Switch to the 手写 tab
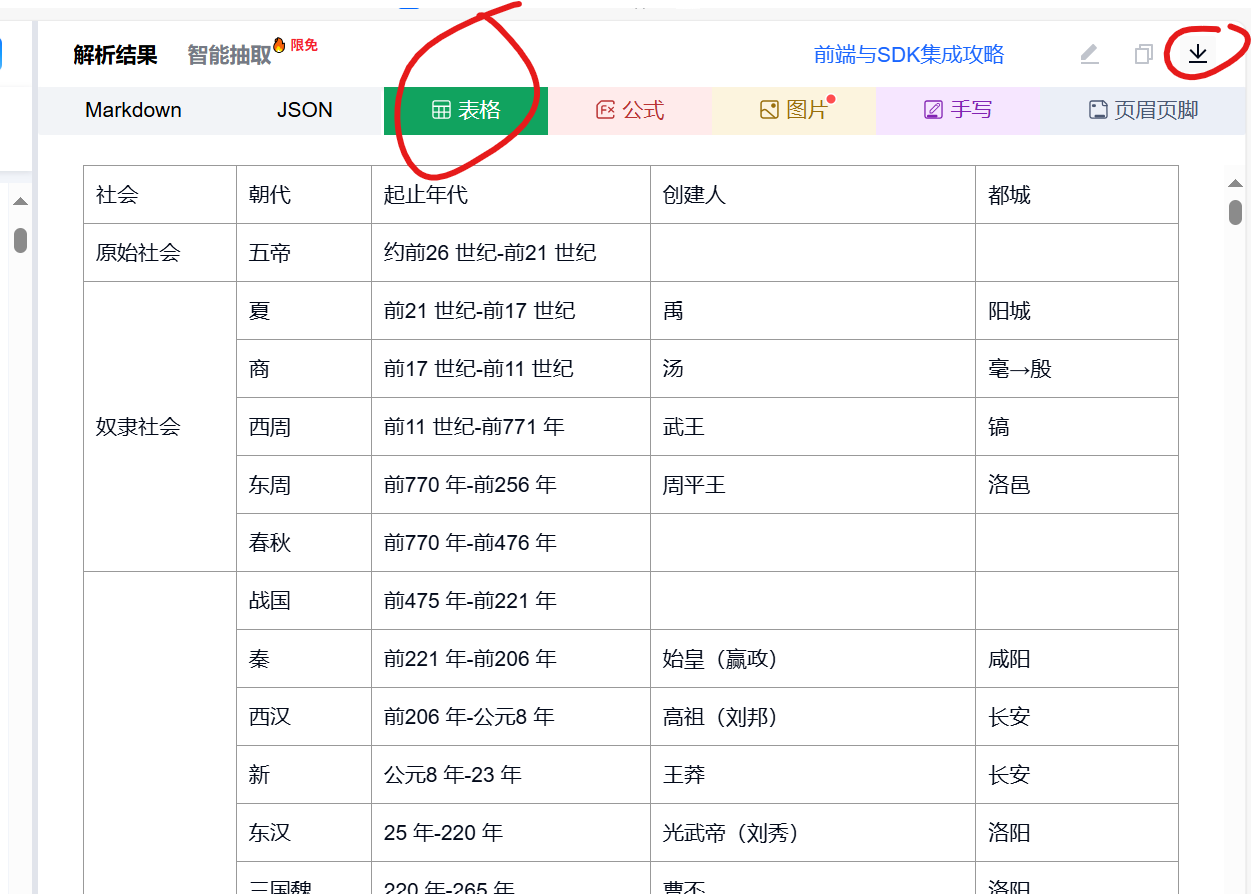1255x894 pixels. point(958,110)
